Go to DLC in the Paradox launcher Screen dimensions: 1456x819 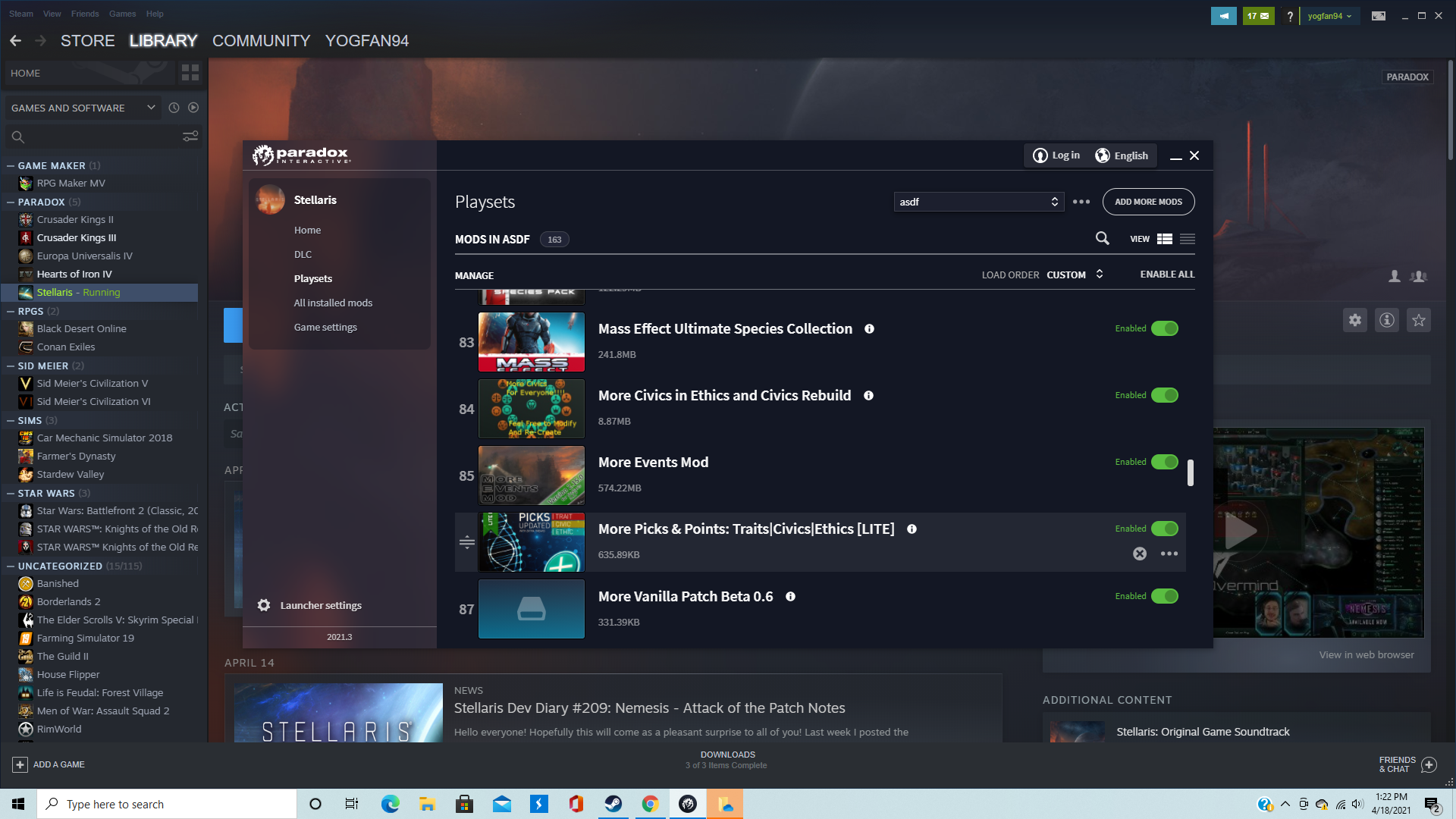(303, 255)
